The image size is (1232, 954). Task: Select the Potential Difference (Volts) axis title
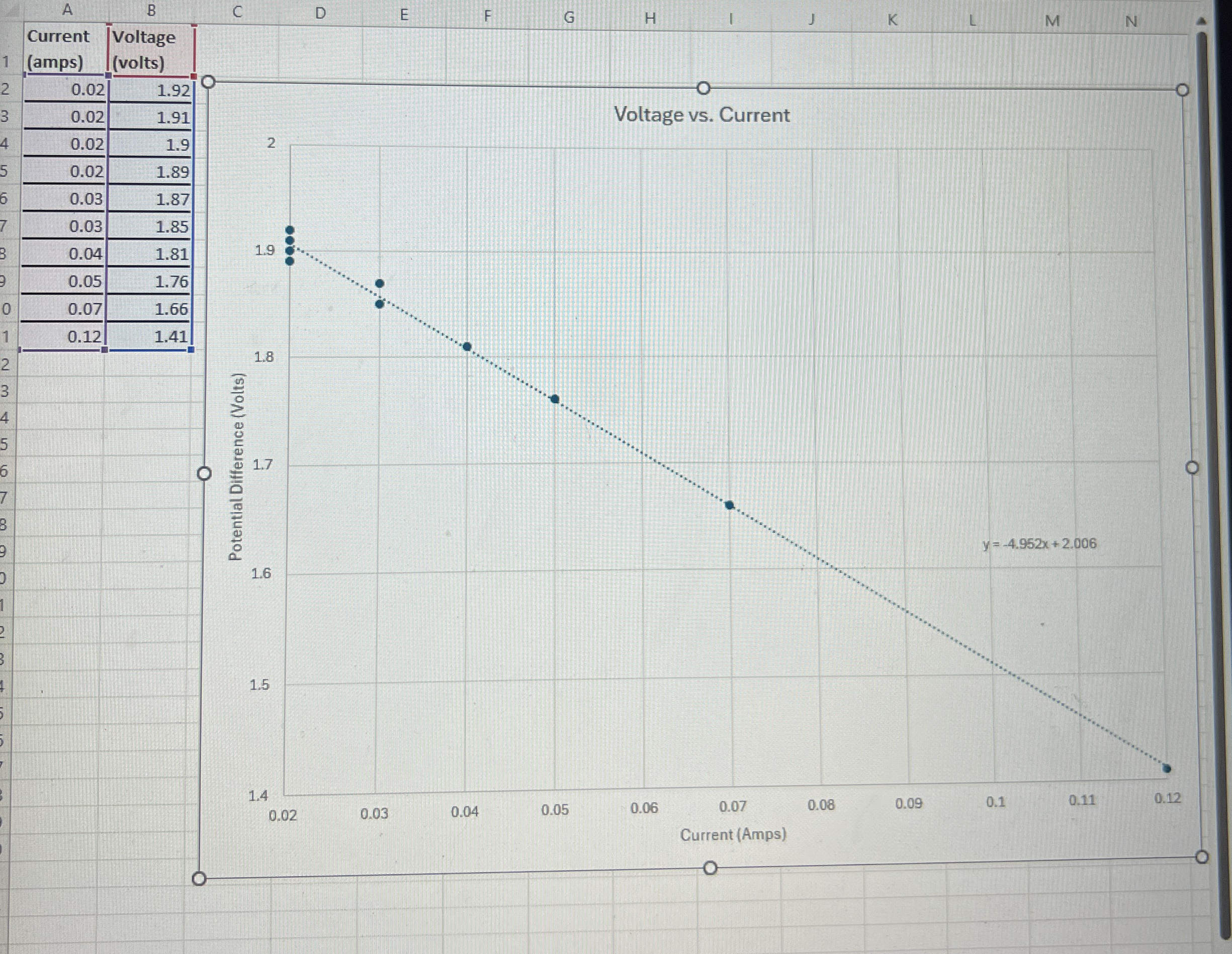pyautogui.click(x=237, y=467)
